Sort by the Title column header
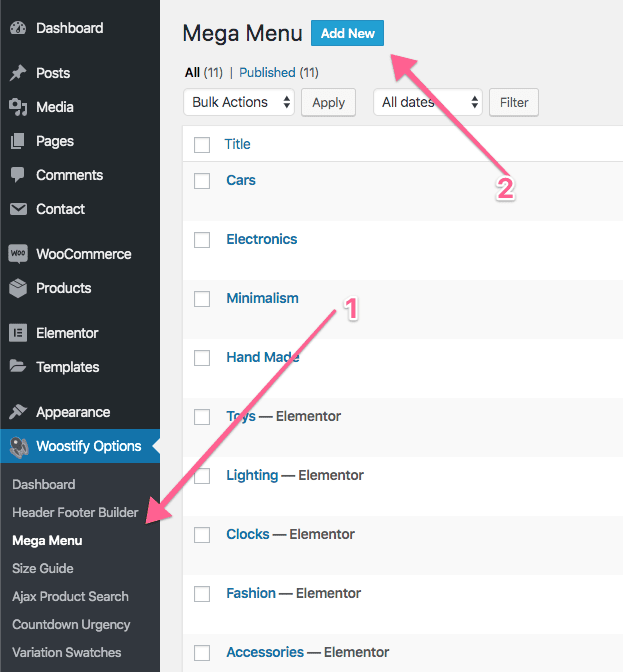This screenshot has height=672, width=623. click(x=237, y=144)
